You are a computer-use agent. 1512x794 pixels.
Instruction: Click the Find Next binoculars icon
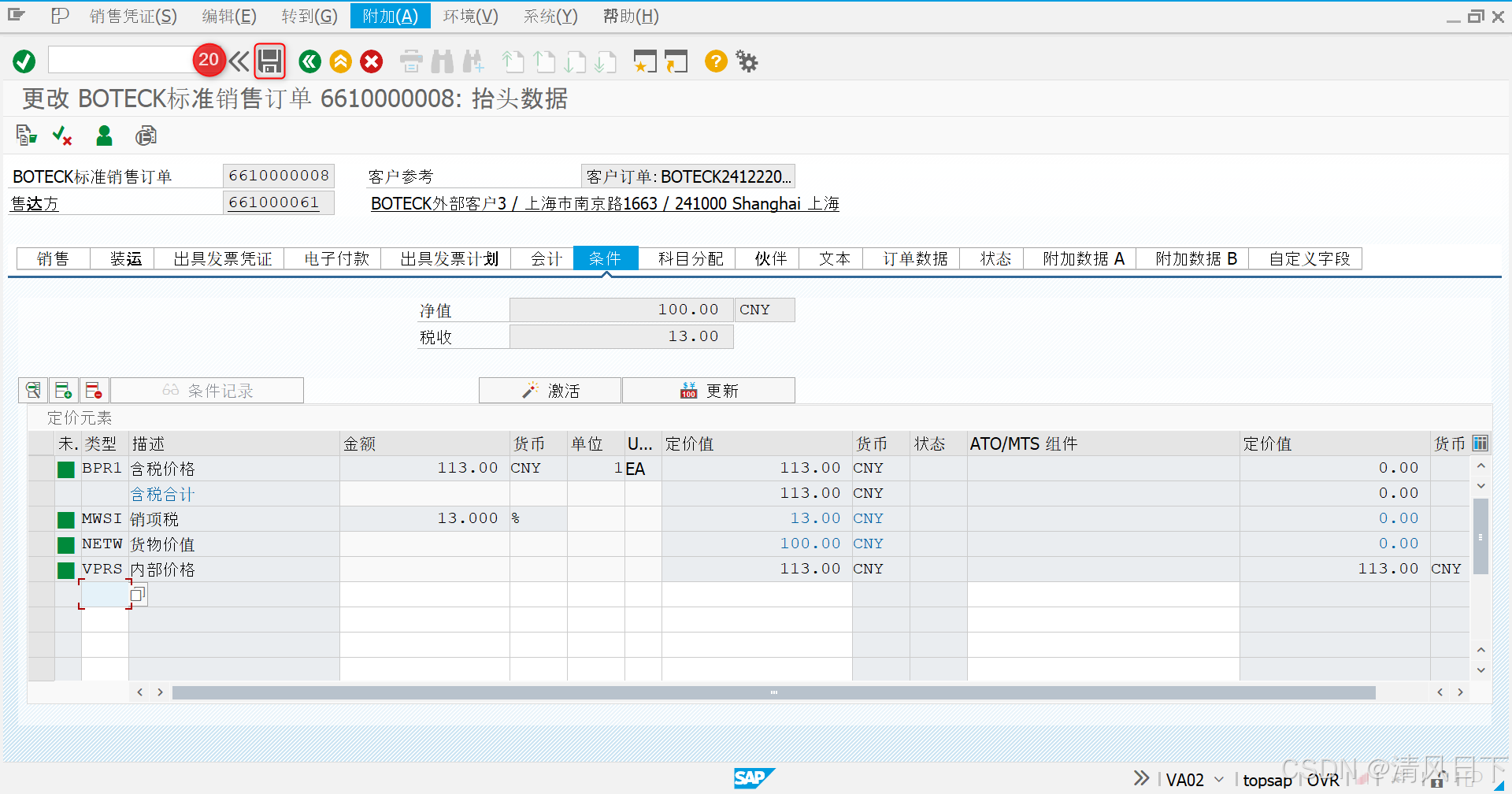[473, 61]
